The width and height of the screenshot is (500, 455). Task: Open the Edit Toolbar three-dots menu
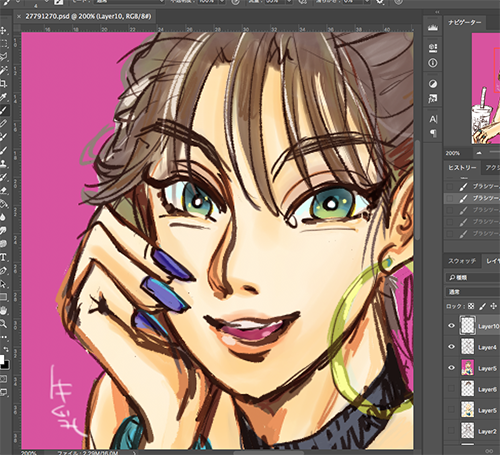[4, 337]
